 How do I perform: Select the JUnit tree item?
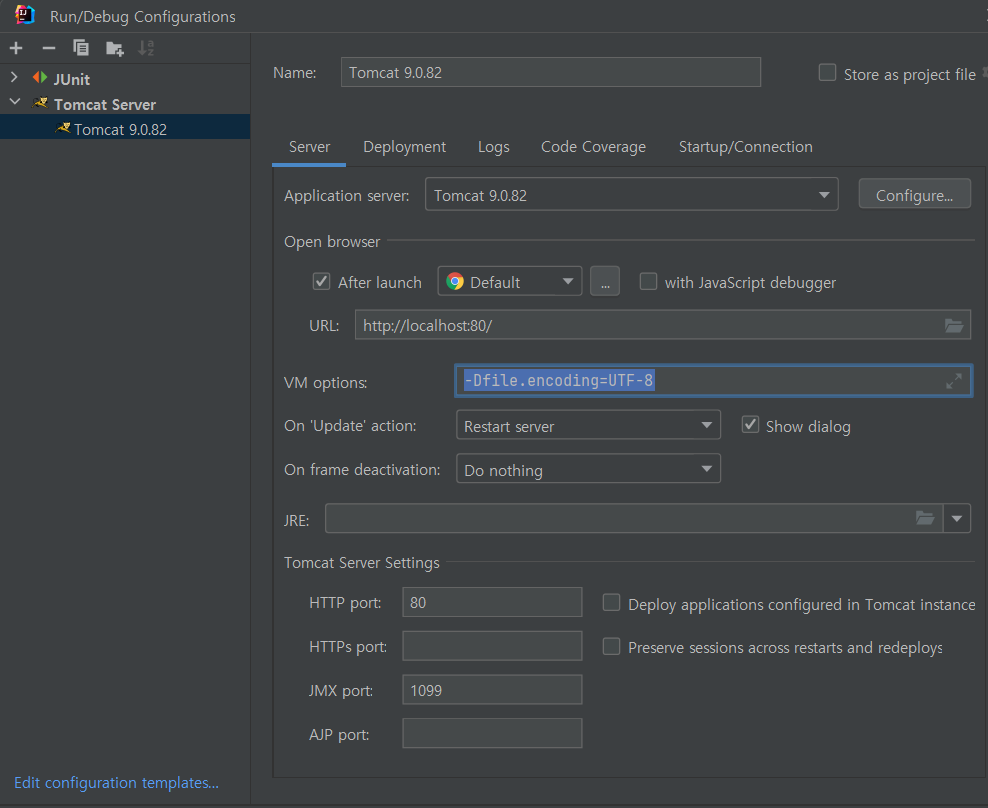[71, 79]
